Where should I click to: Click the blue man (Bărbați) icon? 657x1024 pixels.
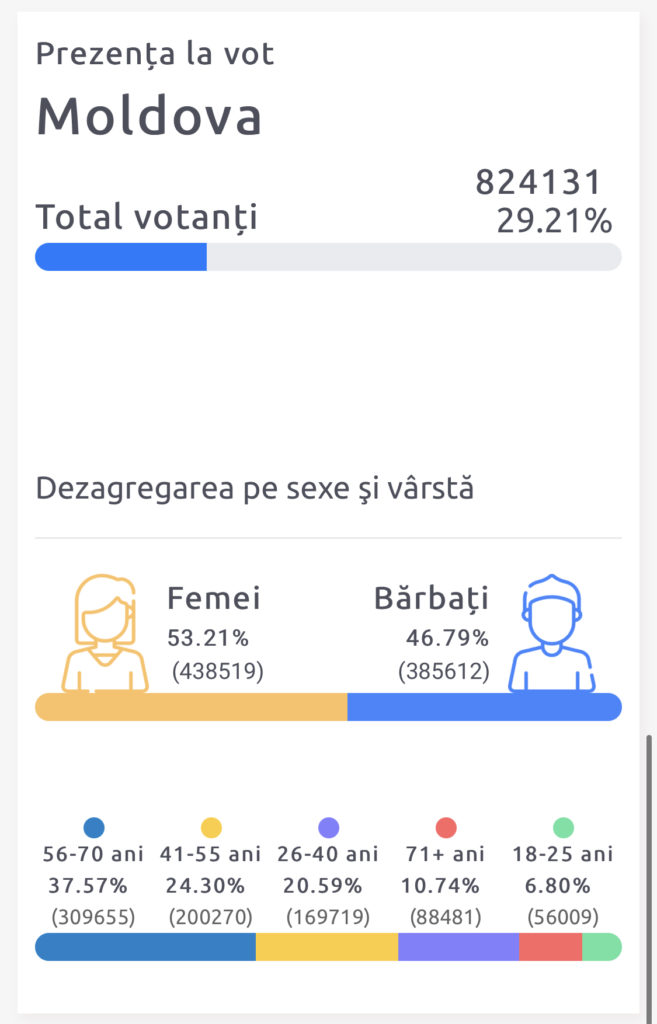(551, 633)
